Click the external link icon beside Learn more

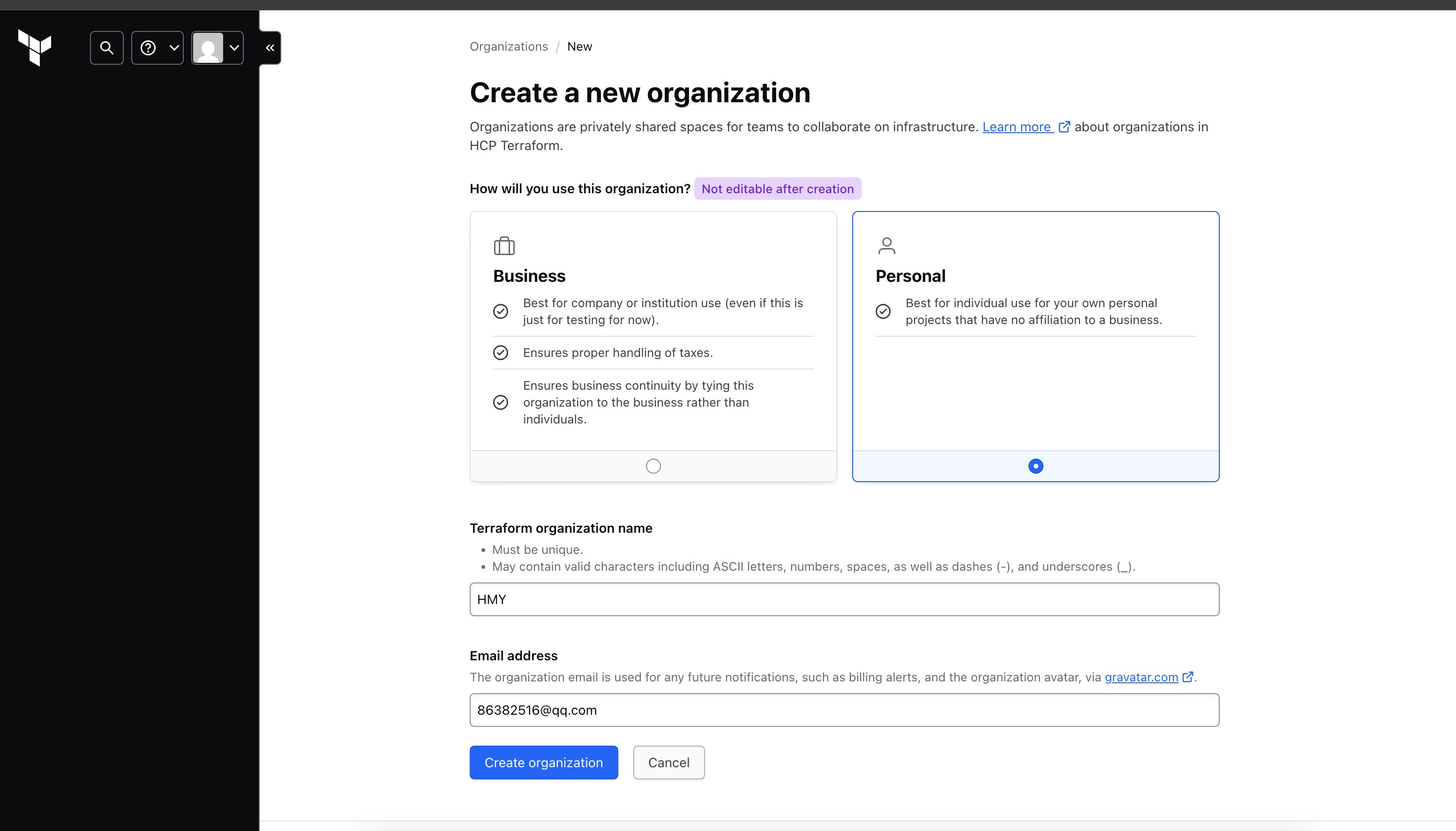[x=1064, y=127]
